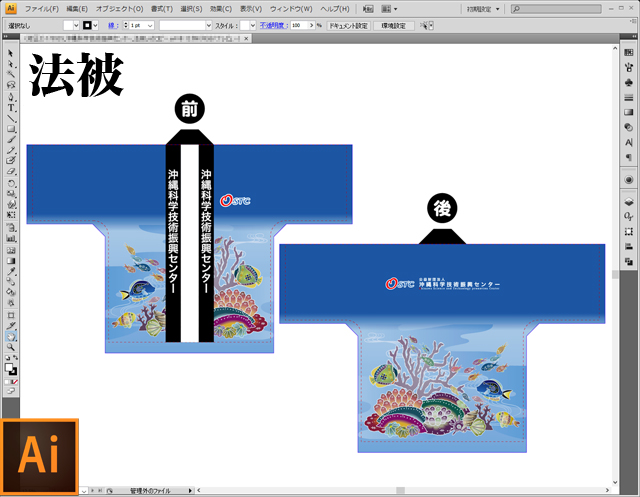Open the Pathfinder panel icon
The width and height of the screenshot is (640, 497).
click(x=629, y=262)
